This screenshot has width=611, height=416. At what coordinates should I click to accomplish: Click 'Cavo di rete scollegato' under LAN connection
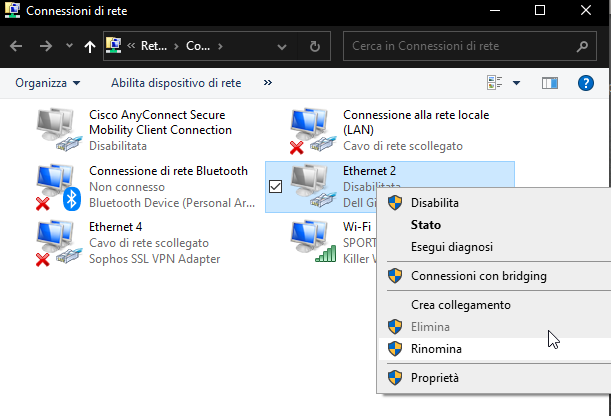(403, 146)
